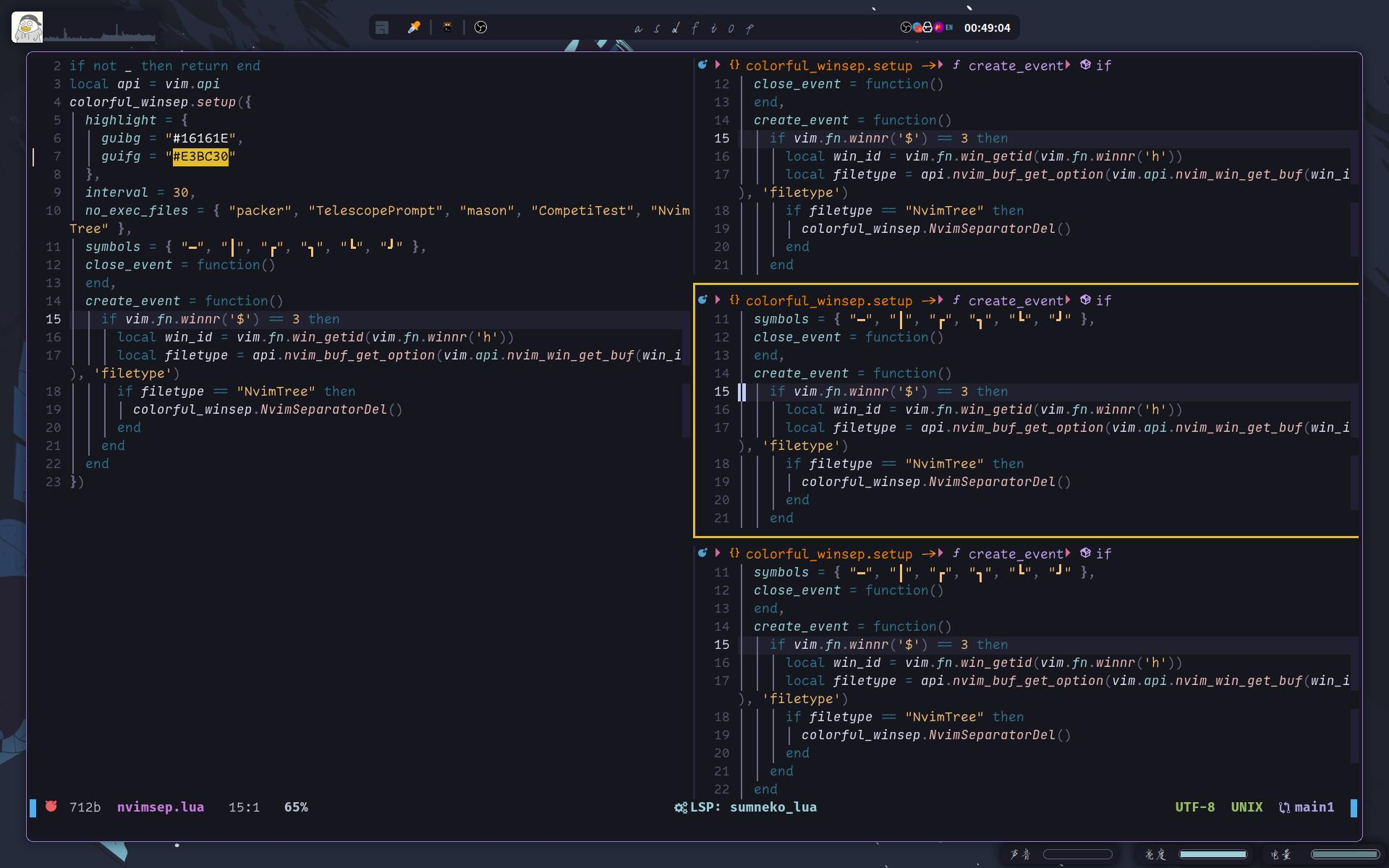
Task: Click the Lua file icon in the top-right winbar
Action: (702, 65)
